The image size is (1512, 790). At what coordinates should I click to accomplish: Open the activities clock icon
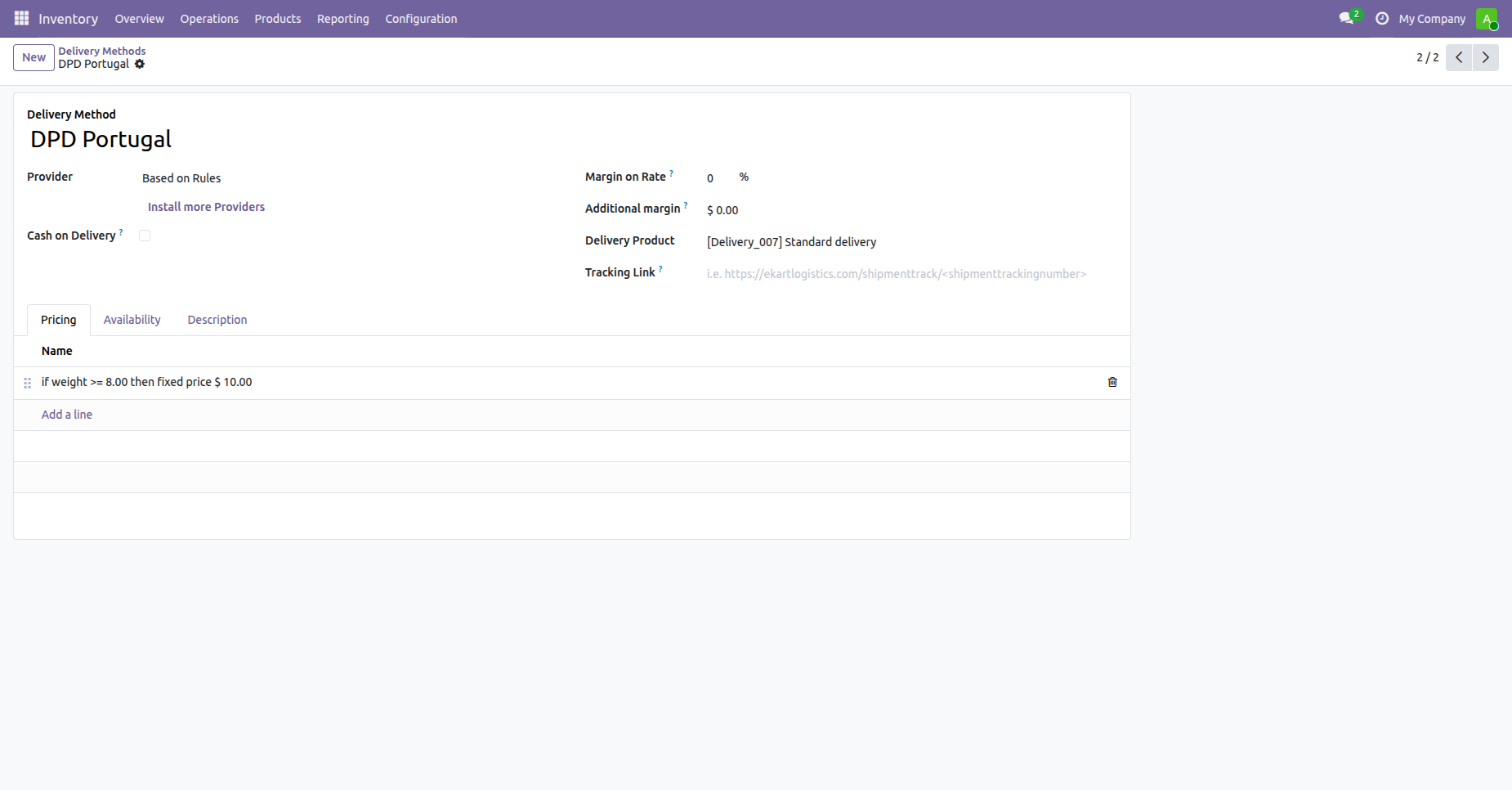[1382, 18]
